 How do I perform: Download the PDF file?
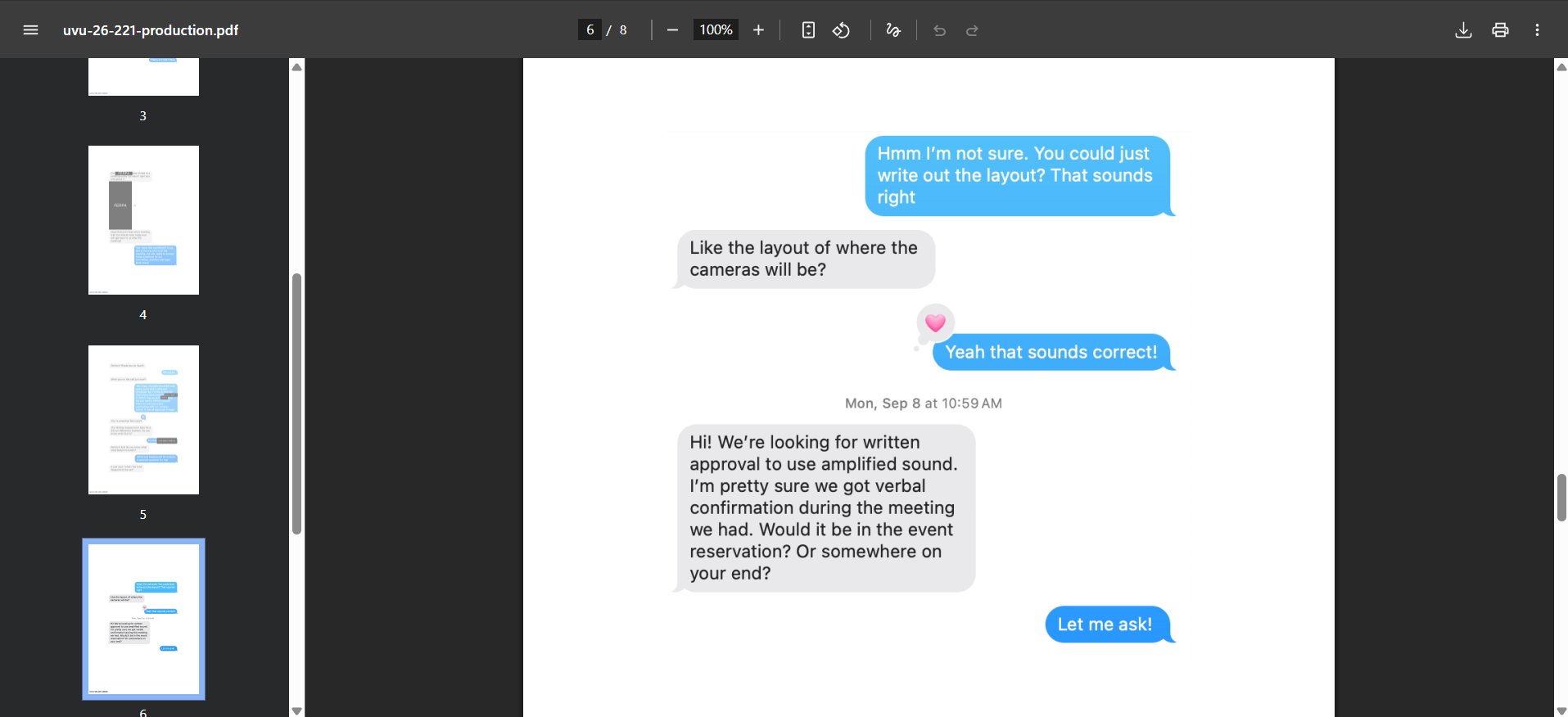[1463, 30]
